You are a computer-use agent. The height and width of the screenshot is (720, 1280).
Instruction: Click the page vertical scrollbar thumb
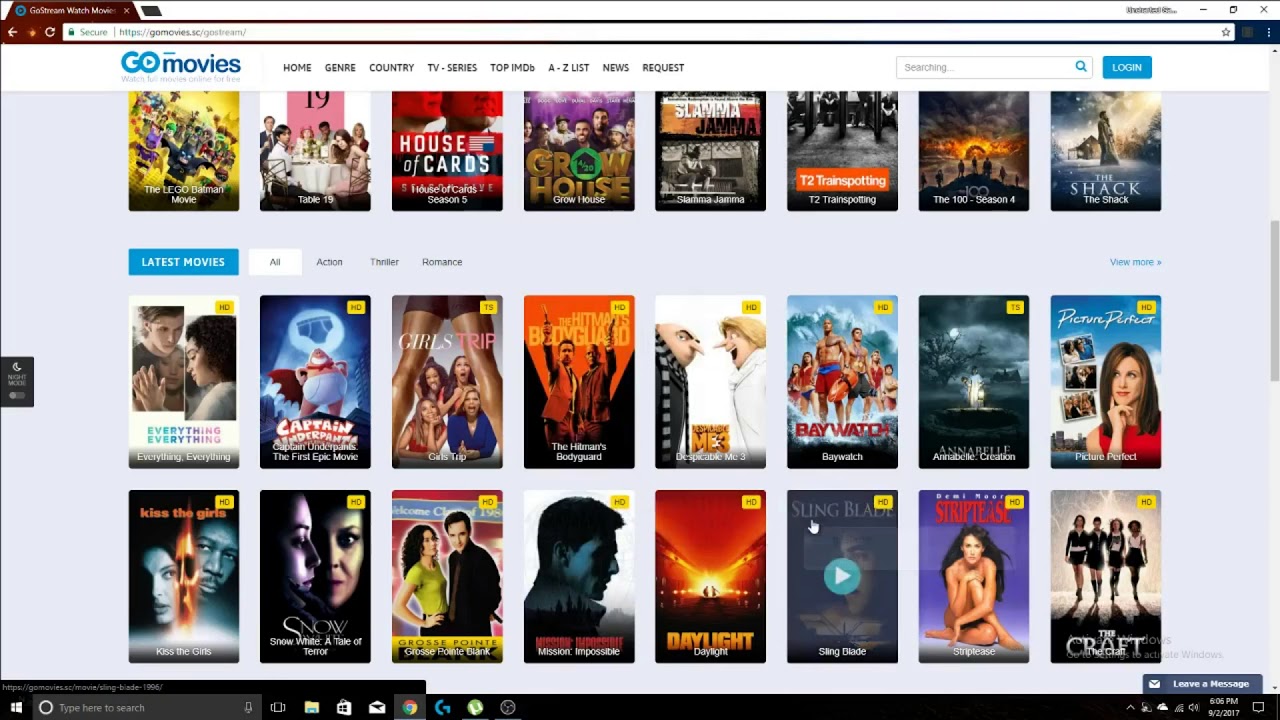pos(1274,300)
